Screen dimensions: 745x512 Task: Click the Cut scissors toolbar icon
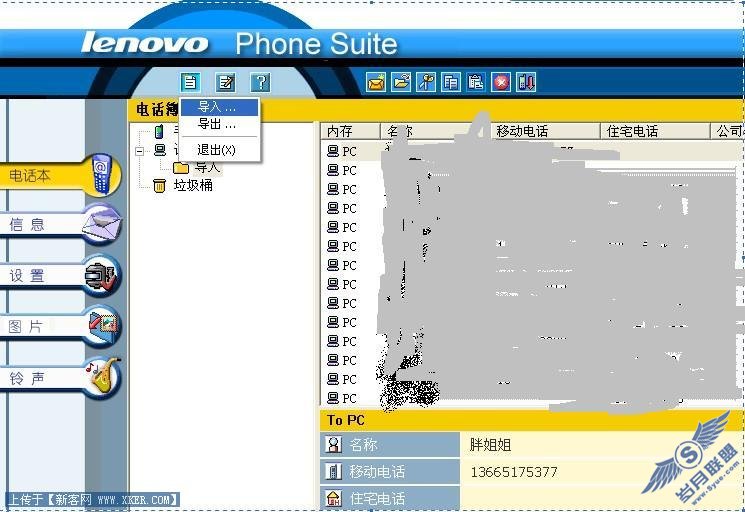click(x=426, y=82)
